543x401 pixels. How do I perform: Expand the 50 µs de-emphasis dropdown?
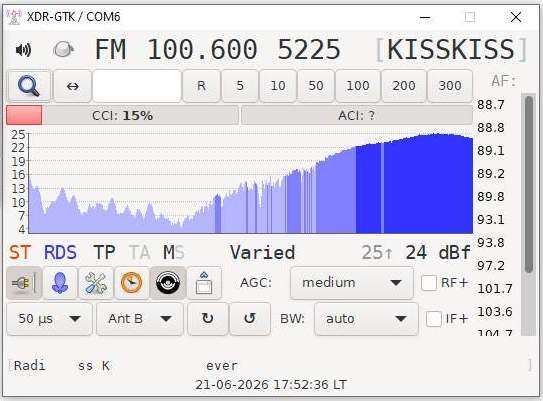50,319
